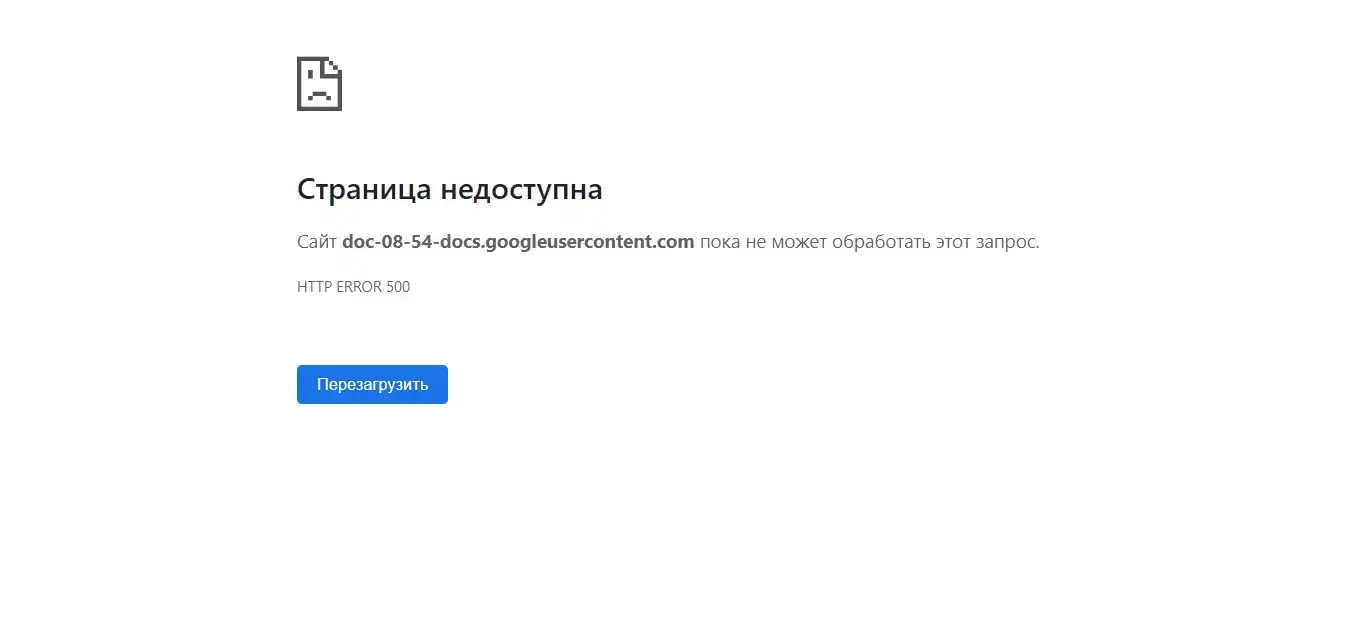
Task: Click doc-08-54-docs.googleusercontent.com host name
Action: [x=518, y=242]
